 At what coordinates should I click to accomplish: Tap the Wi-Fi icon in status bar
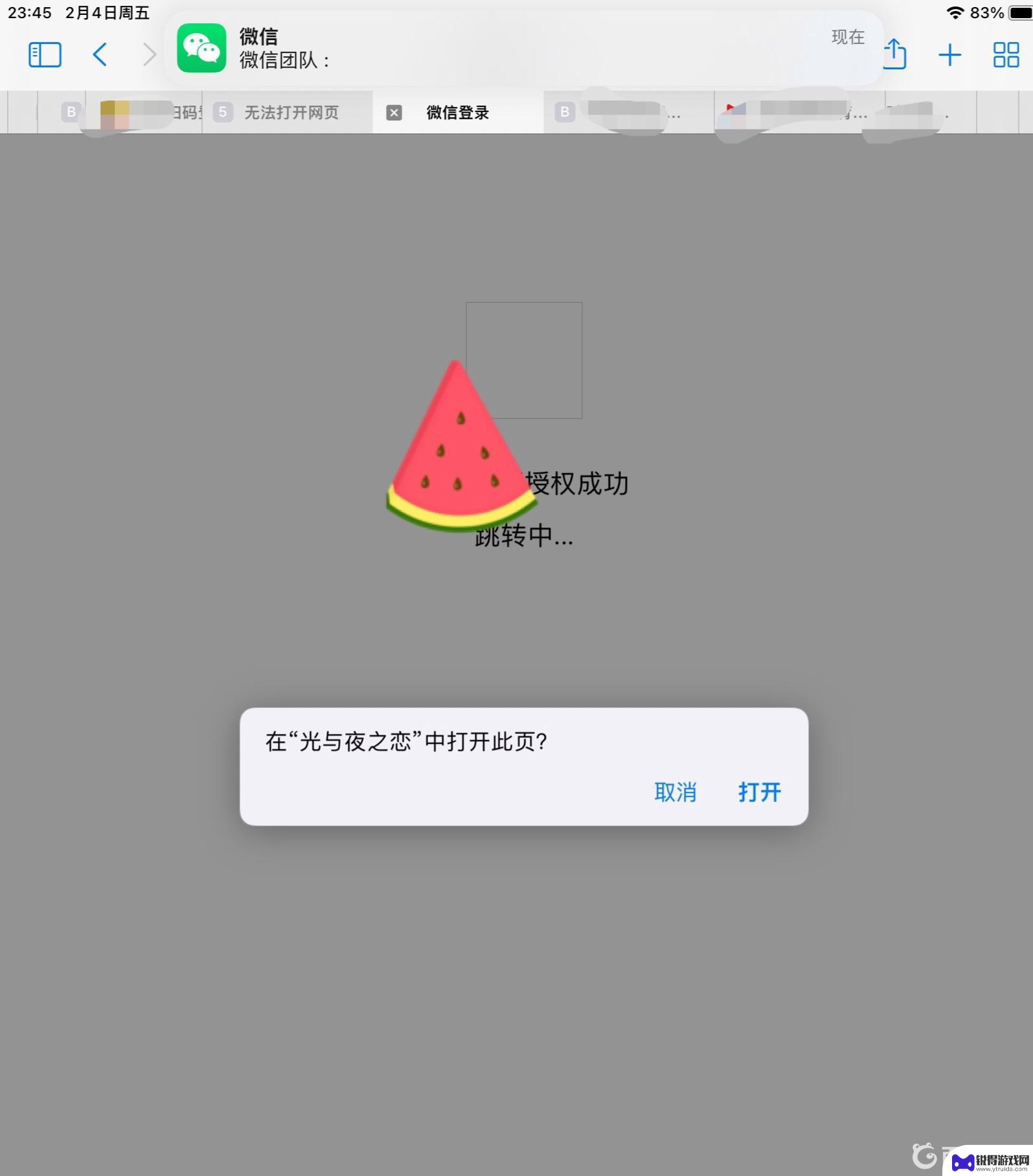[955, 13]
